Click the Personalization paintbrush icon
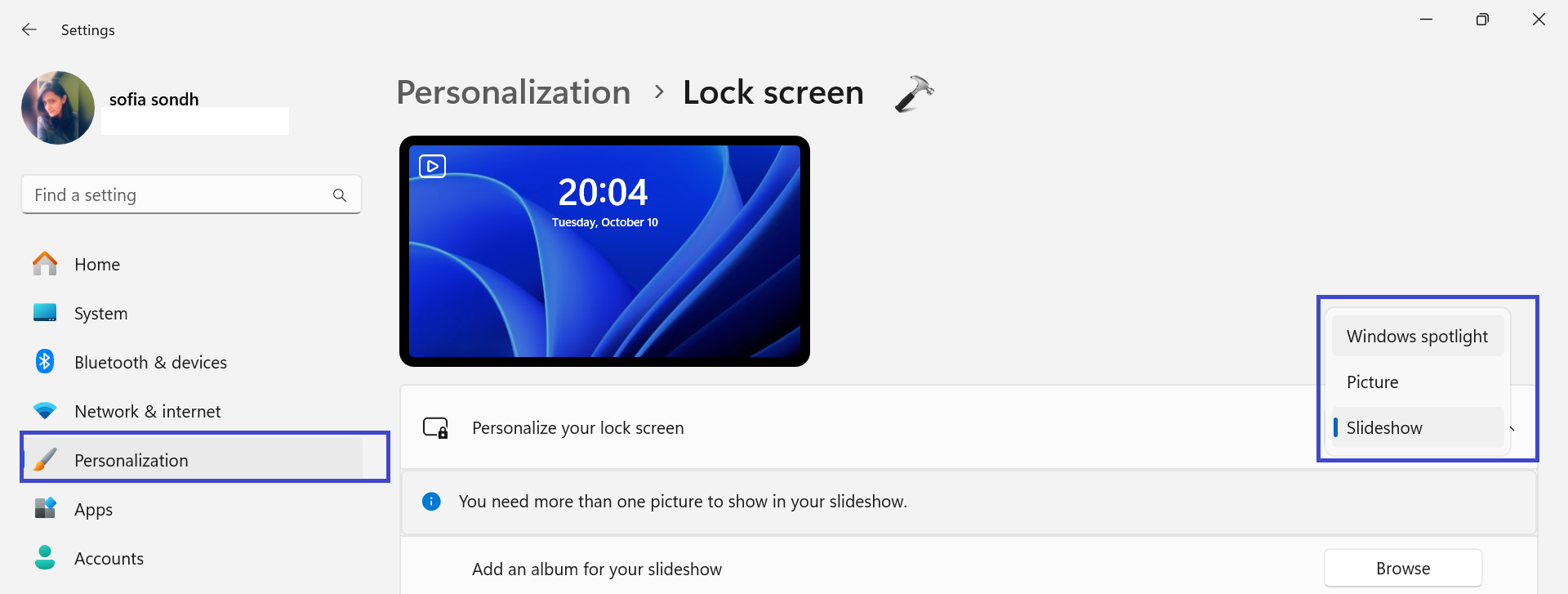Viewport: 1568px width, 594px height. (45, 459)
